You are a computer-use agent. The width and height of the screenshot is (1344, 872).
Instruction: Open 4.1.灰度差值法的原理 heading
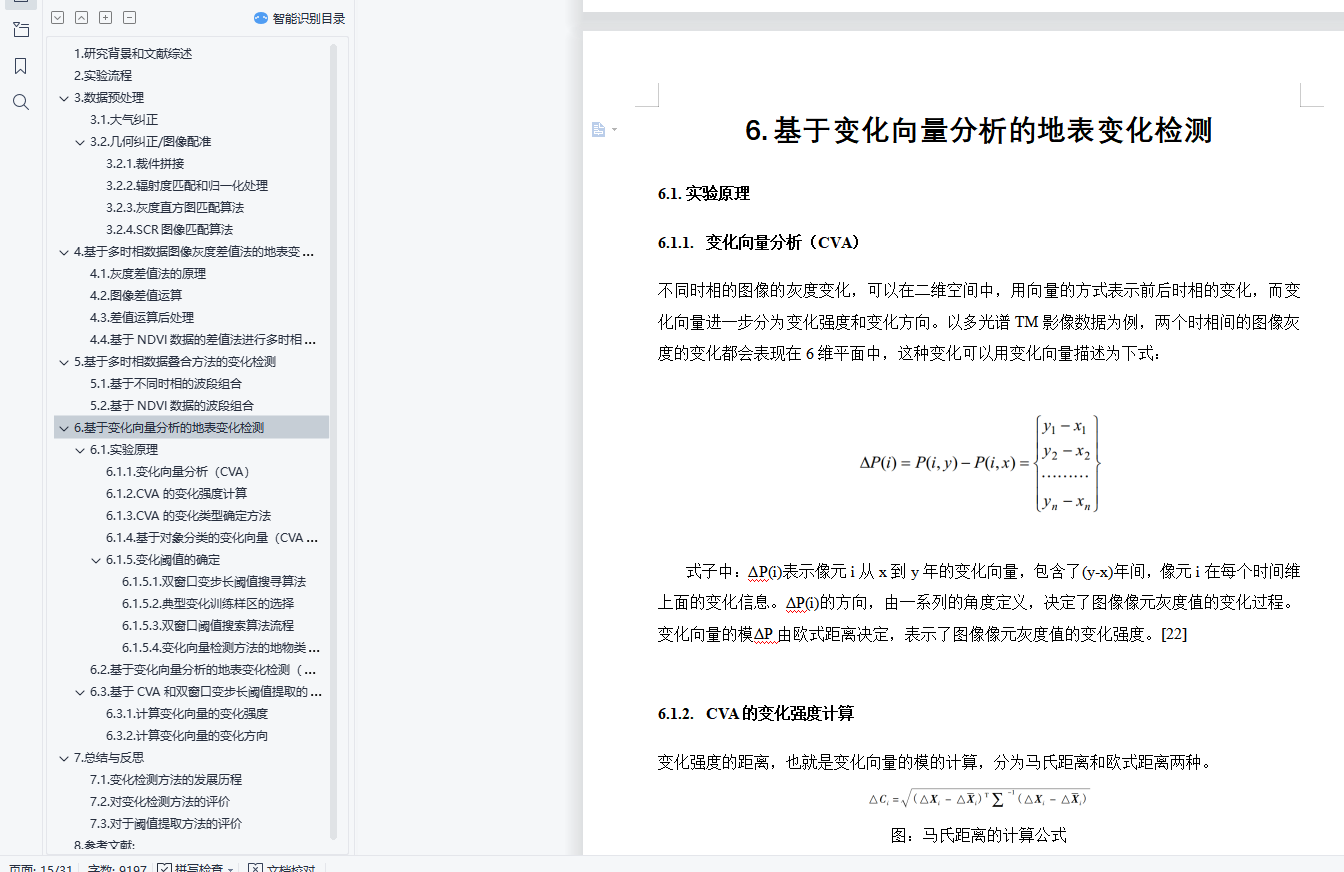click(148, 274)
